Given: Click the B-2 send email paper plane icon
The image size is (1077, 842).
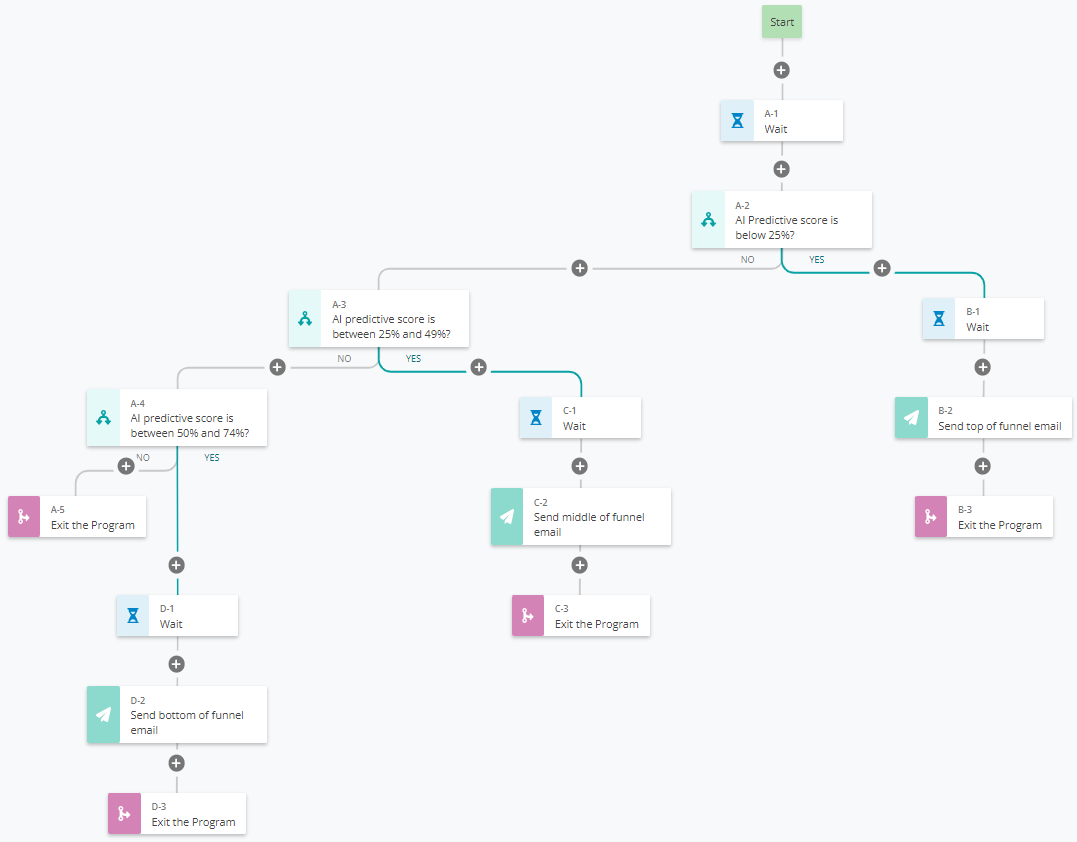Looking at the screenshot, I should (x=911, y=418).
